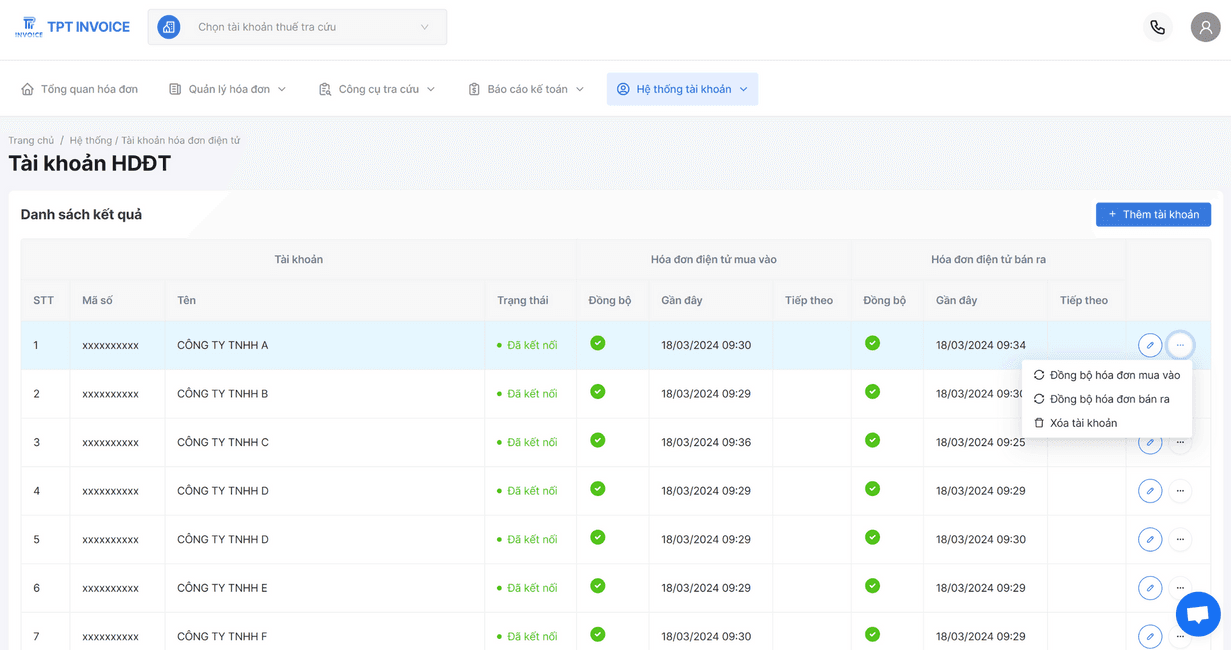Image resolution: width=1231 pixels, height=650 pixels.
Task: Click sales sync checkmark in row 5
Action: [873, 537]
